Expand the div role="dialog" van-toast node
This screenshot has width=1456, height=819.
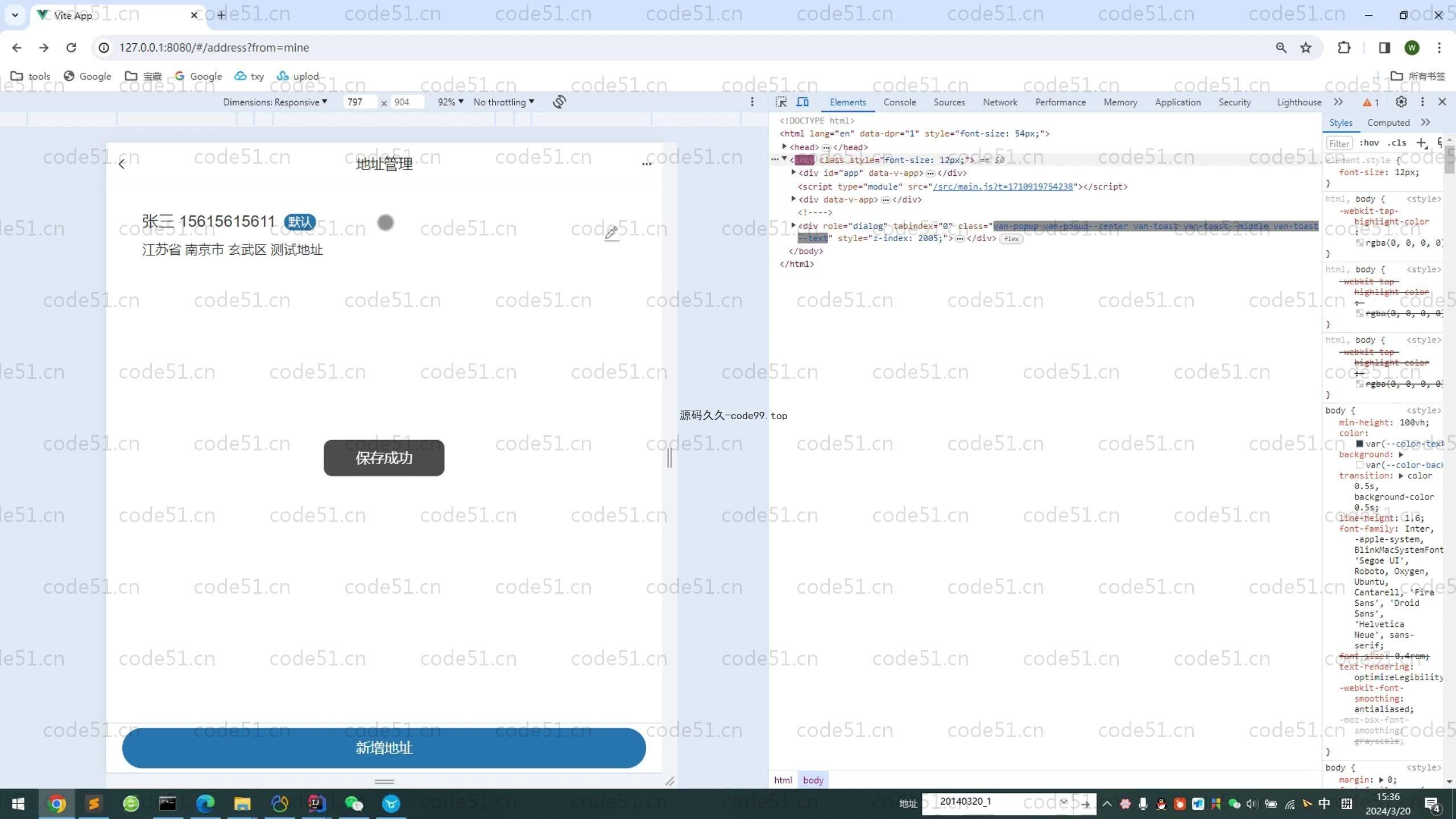(793, 226)
